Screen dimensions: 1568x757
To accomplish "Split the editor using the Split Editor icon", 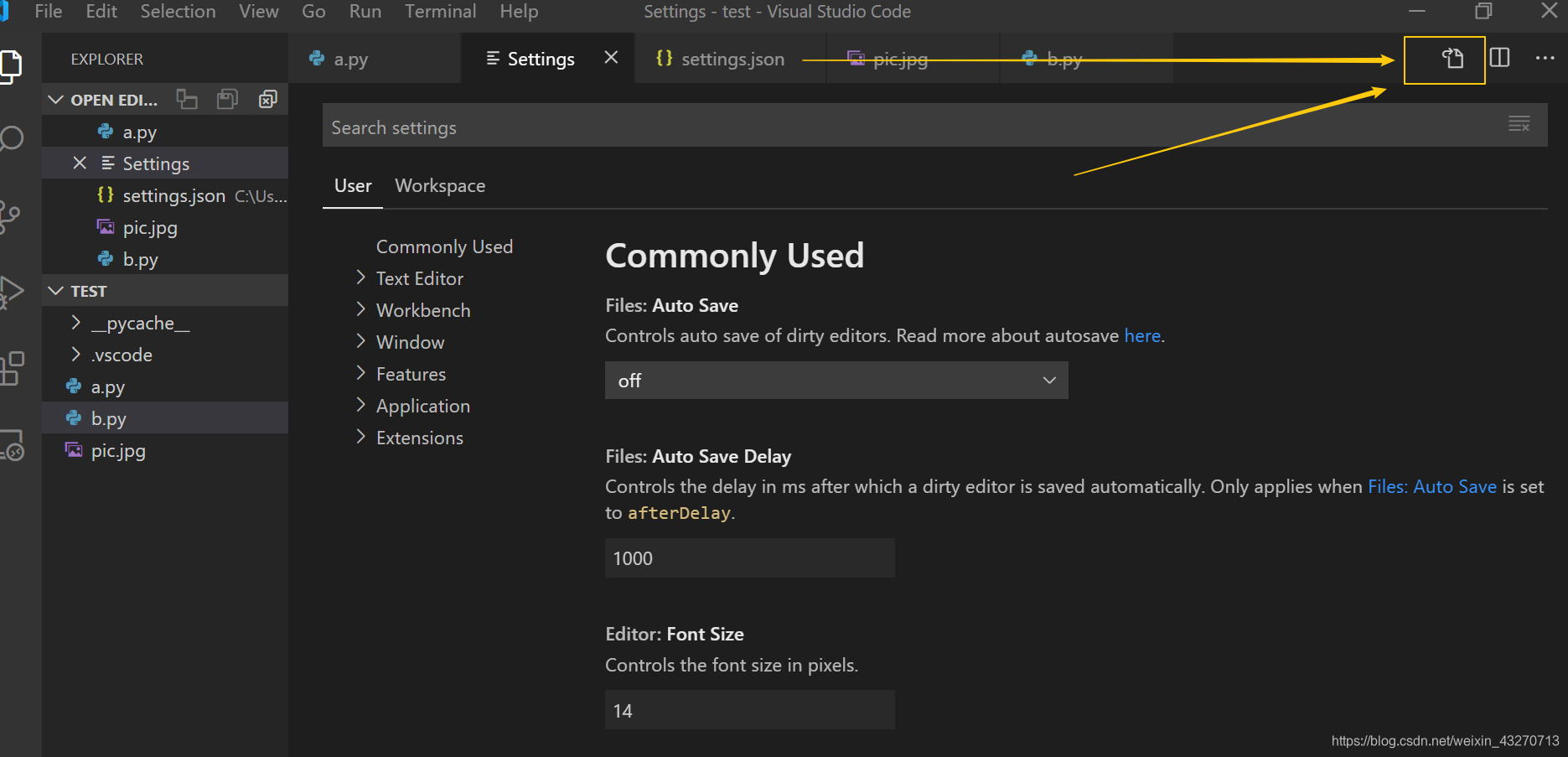I will (1499, 59).
